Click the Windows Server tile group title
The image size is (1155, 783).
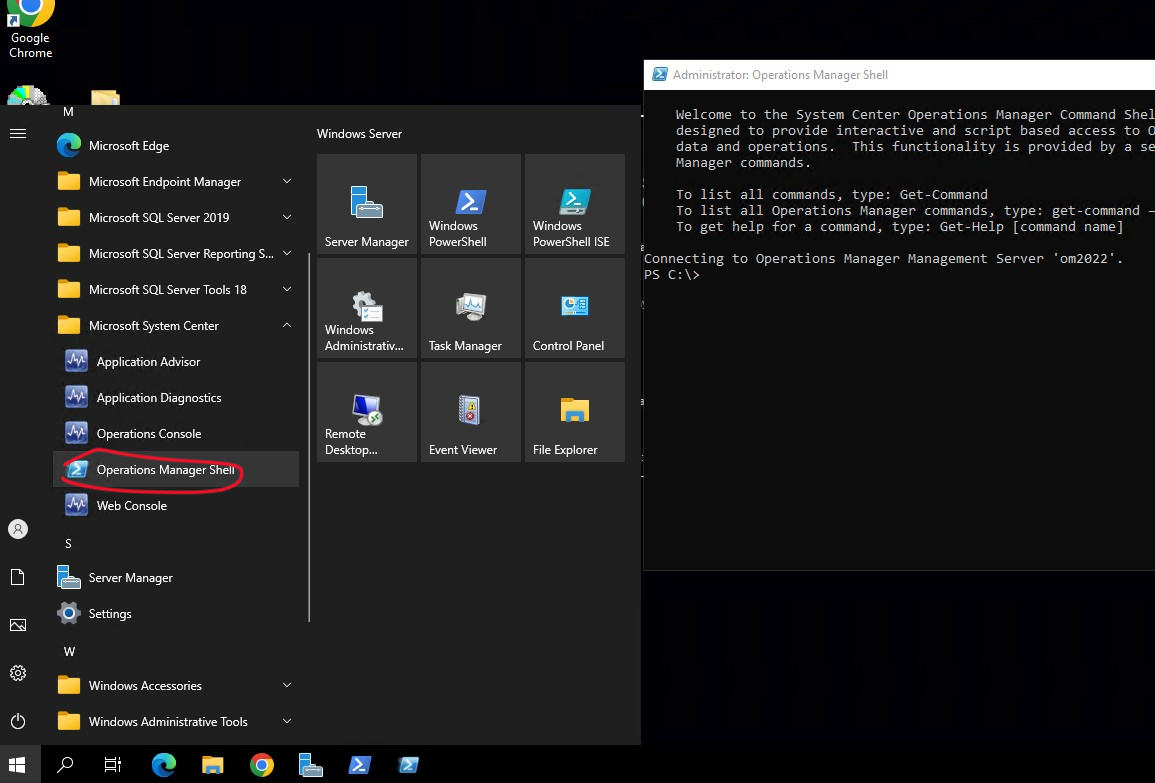(359, 134)
